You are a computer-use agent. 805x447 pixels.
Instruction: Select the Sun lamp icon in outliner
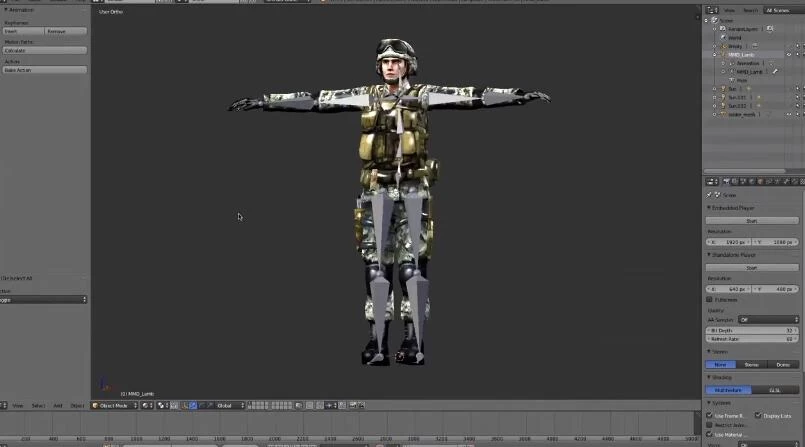coord(722,89)
